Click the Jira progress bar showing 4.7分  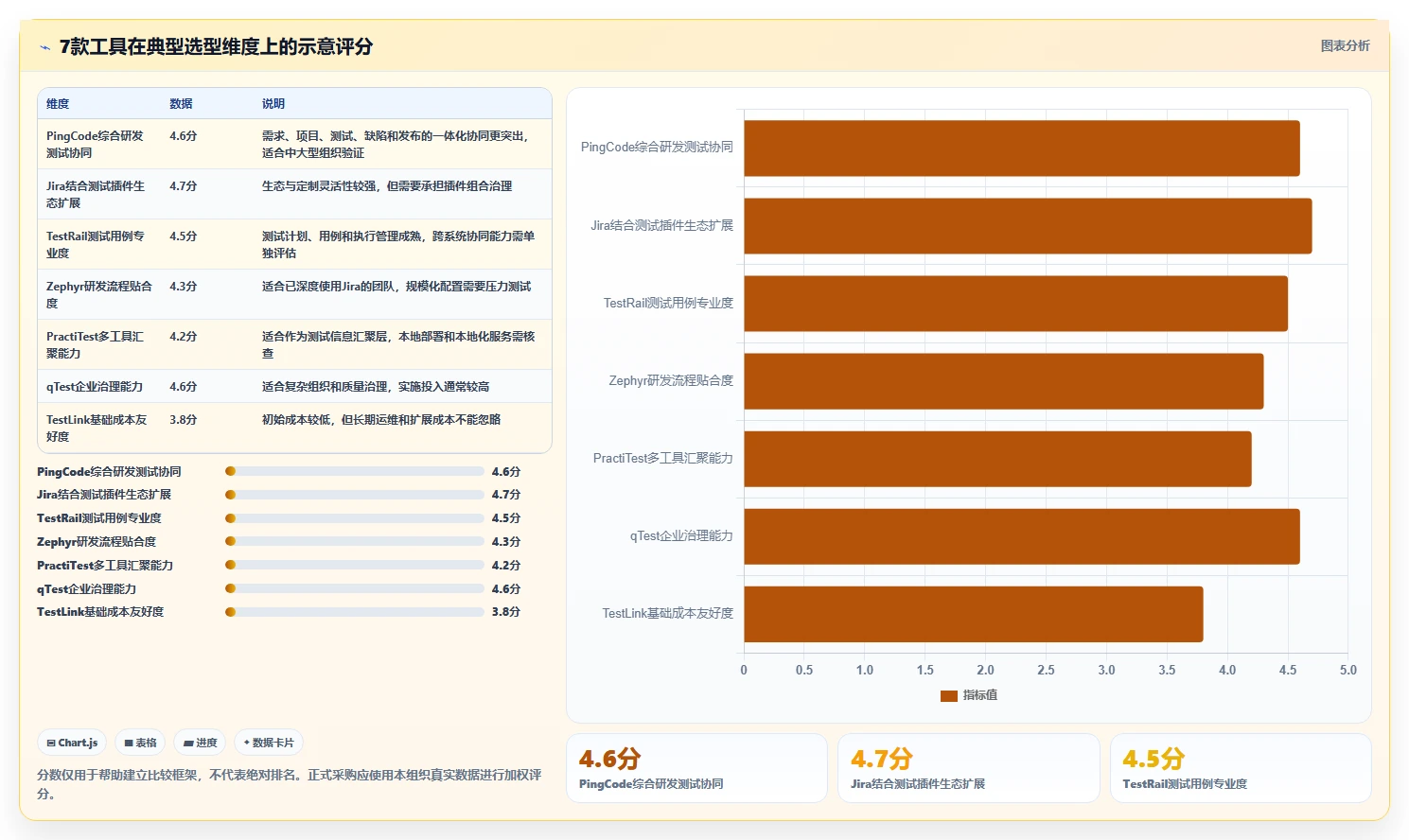point(355,495)
